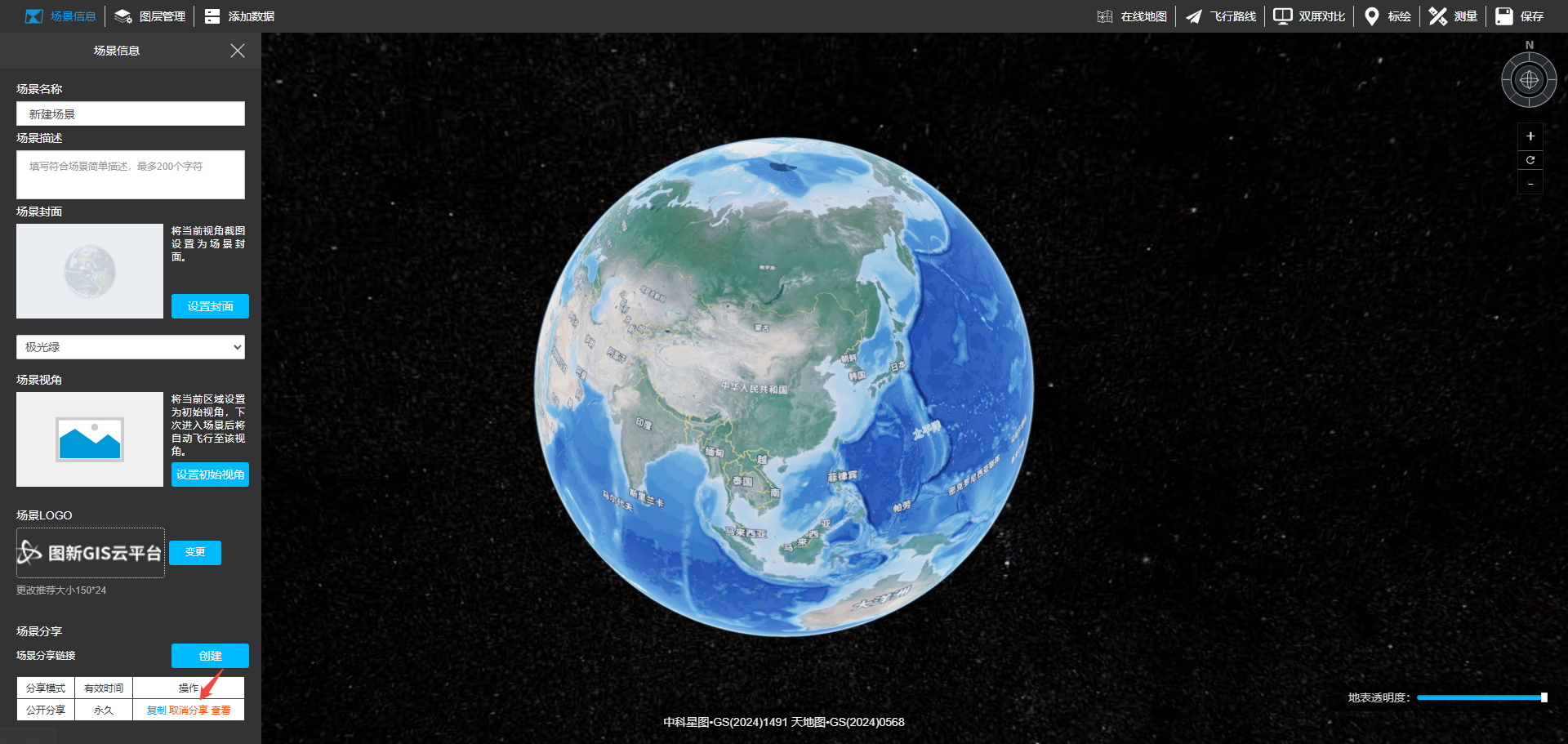This screenshot has width=1568, height=744.
Task: Open the Layer Management (图层管理) tool
Action: tap(150, 16)
